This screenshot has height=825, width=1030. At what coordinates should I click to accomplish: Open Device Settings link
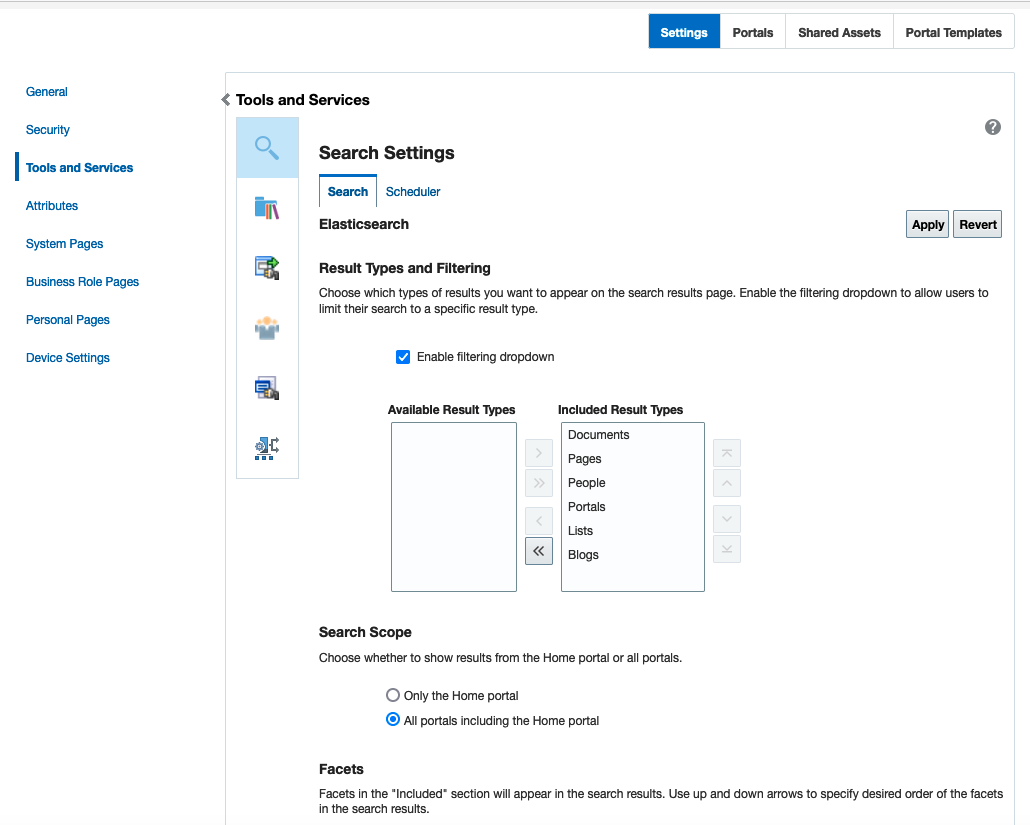pos(68,358)
